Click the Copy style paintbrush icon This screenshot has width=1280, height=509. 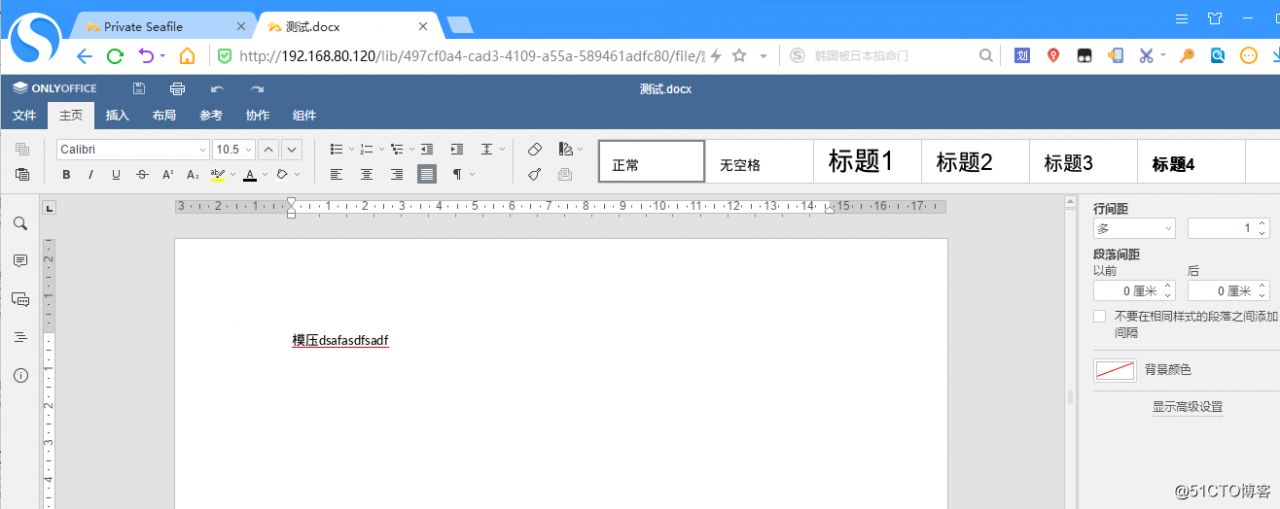point(535,174)
